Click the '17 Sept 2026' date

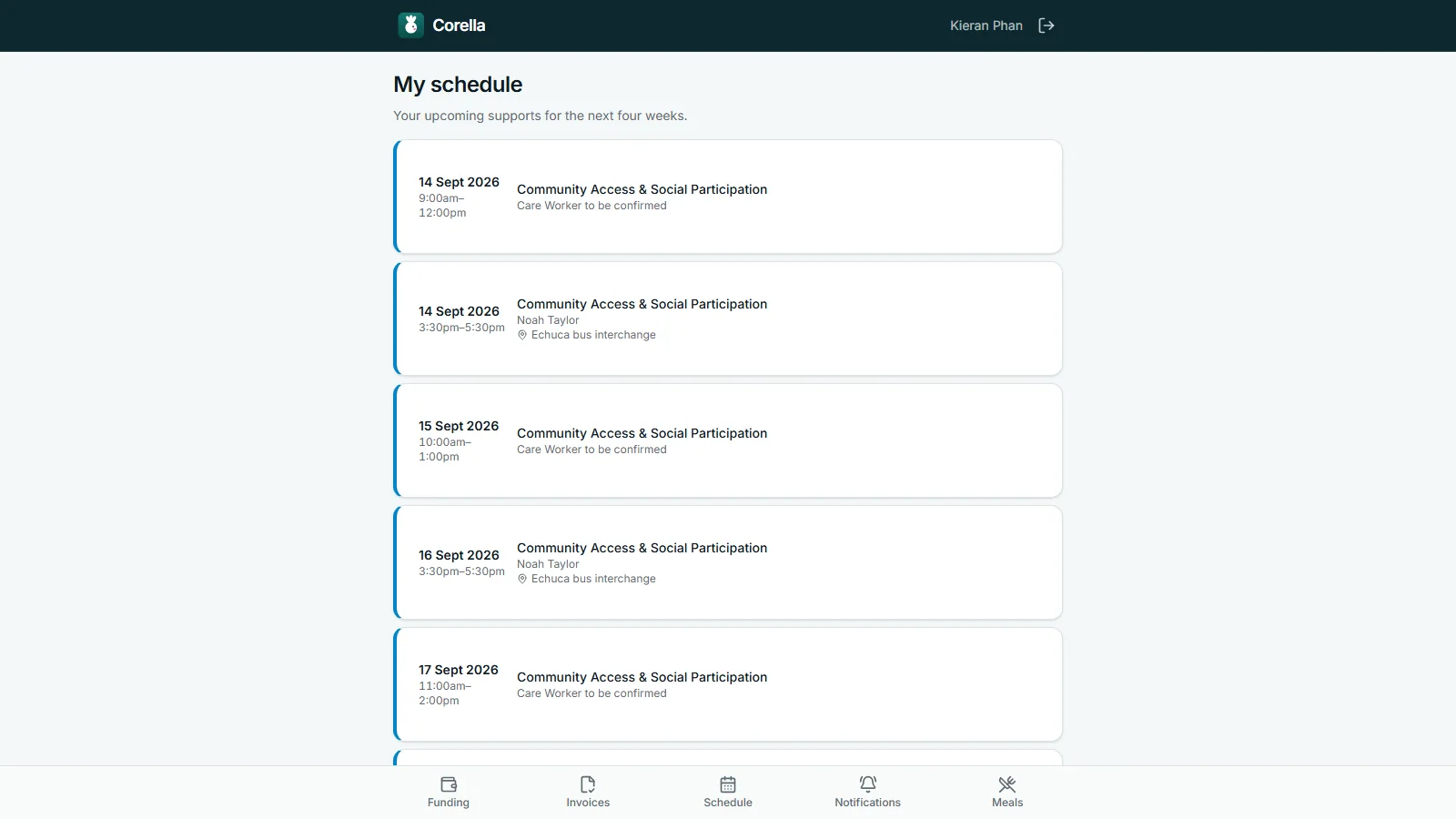click(459, 670)
